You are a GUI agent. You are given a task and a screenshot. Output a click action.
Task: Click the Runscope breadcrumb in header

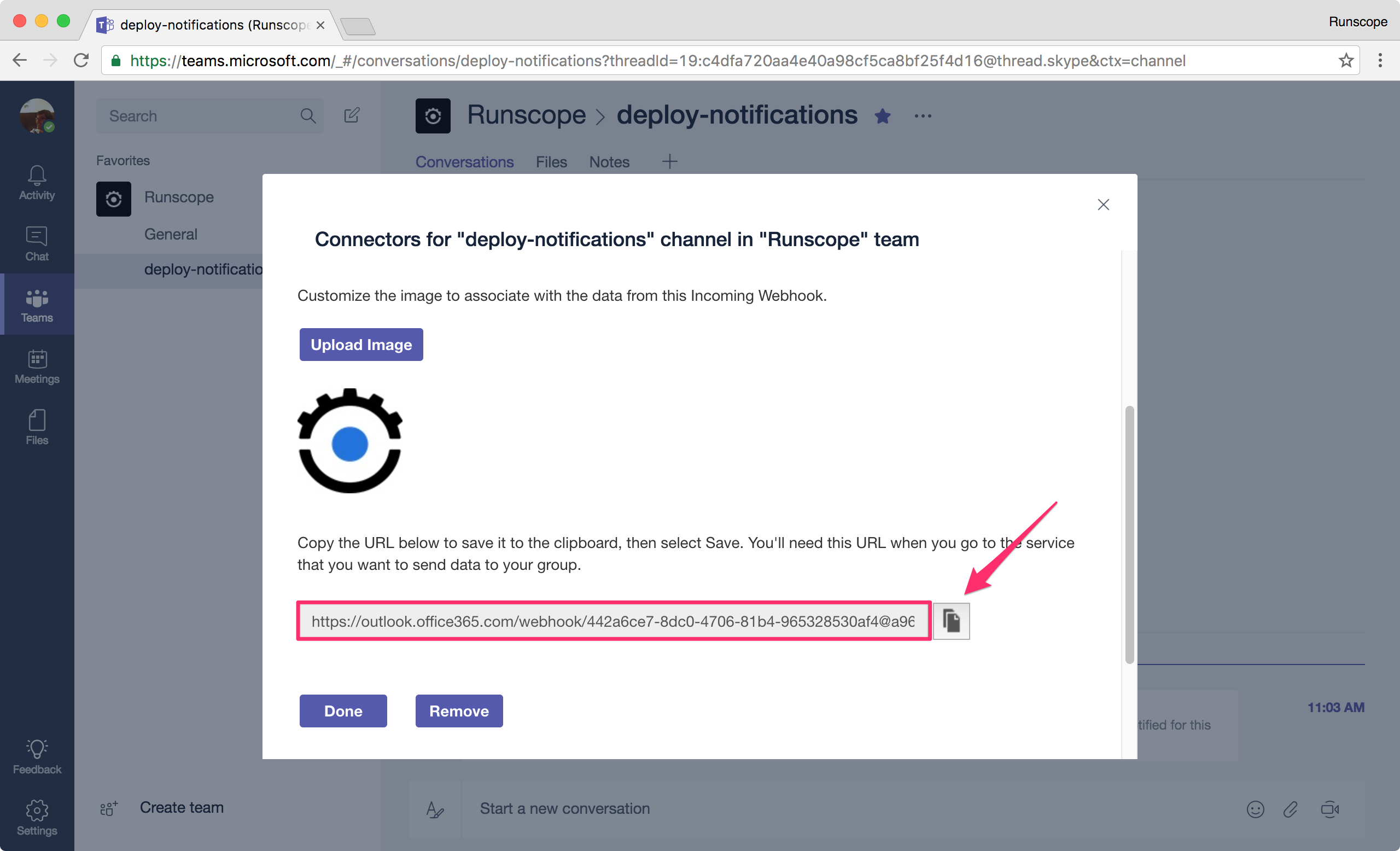pos(526,115)
